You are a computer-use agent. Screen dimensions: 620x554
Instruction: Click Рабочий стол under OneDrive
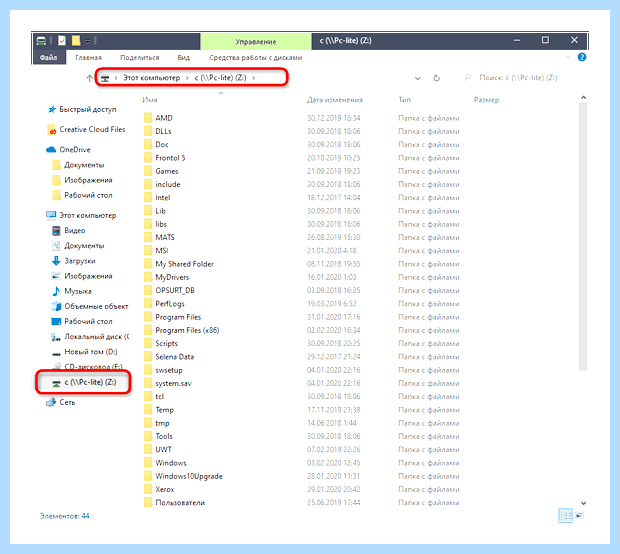82,195
